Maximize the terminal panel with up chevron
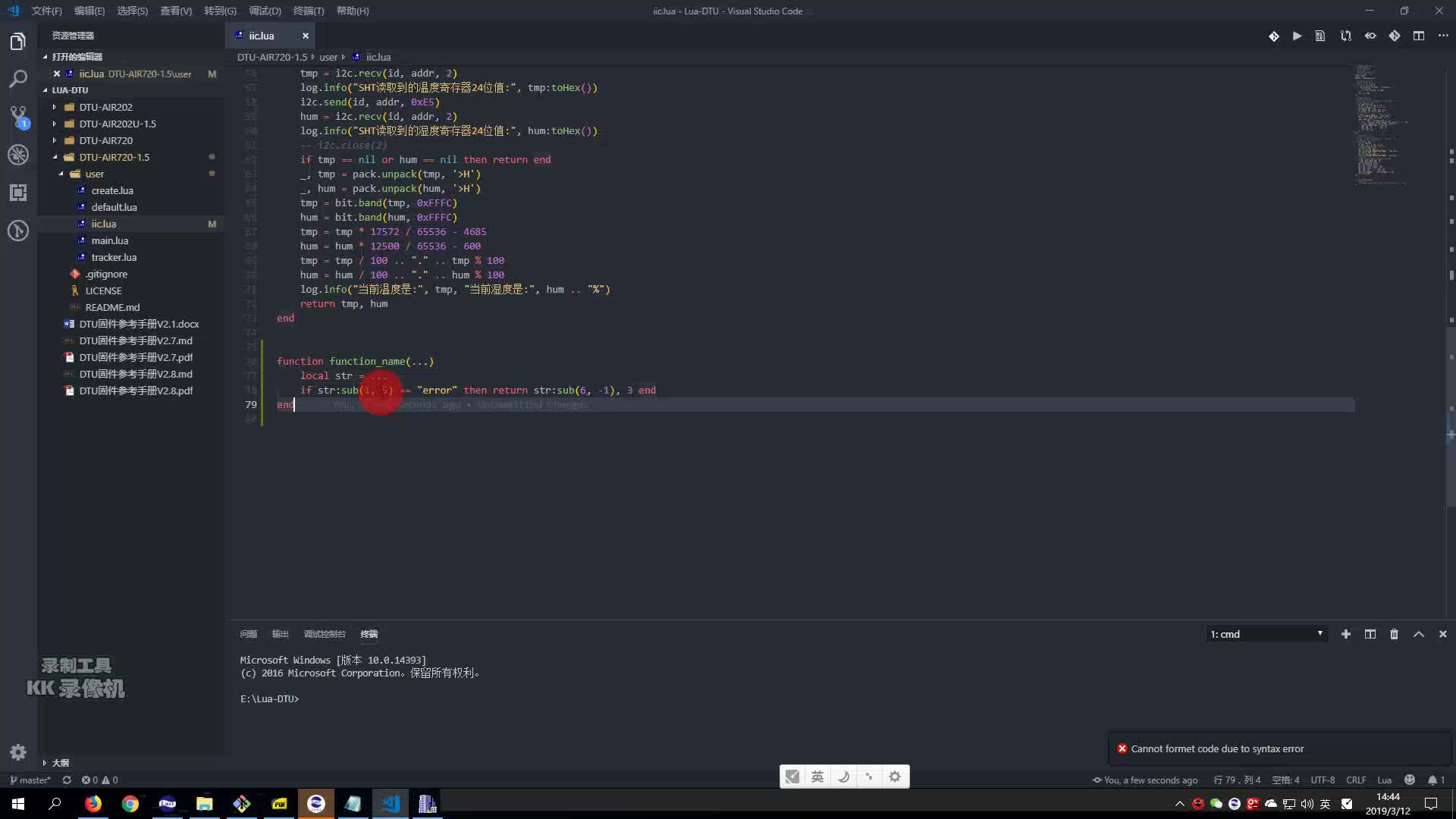 (1419, 634)
